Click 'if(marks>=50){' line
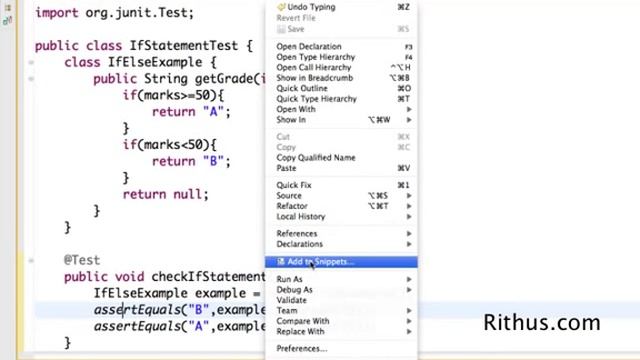The image size is (640, 360). pyautogui.click(x=173, y=96)
